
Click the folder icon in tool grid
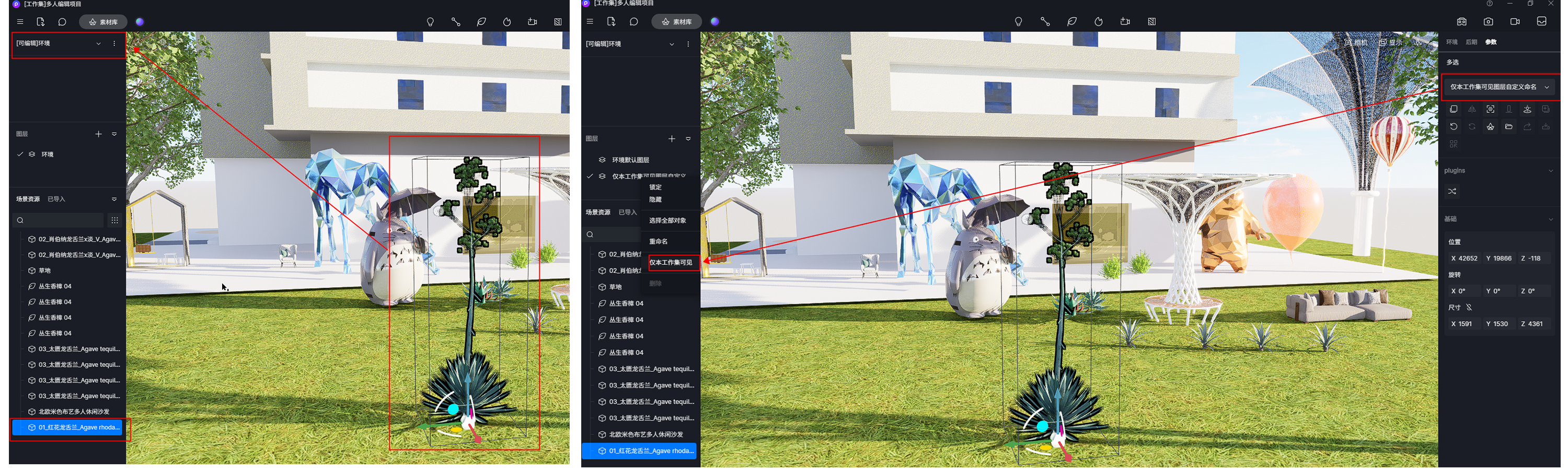1508,126
